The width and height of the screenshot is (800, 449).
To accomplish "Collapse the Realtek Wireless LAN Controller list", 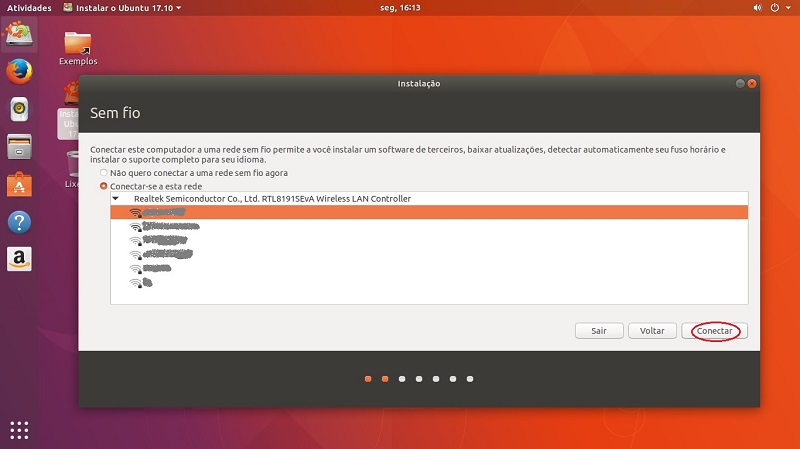I will pos(116,198).
